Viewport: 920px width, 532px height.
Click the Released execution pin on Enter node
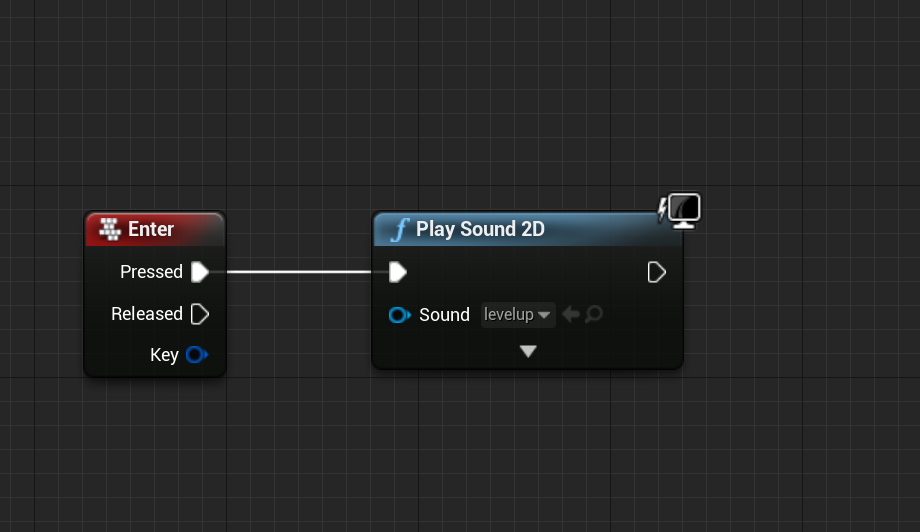tap(200, 314)
